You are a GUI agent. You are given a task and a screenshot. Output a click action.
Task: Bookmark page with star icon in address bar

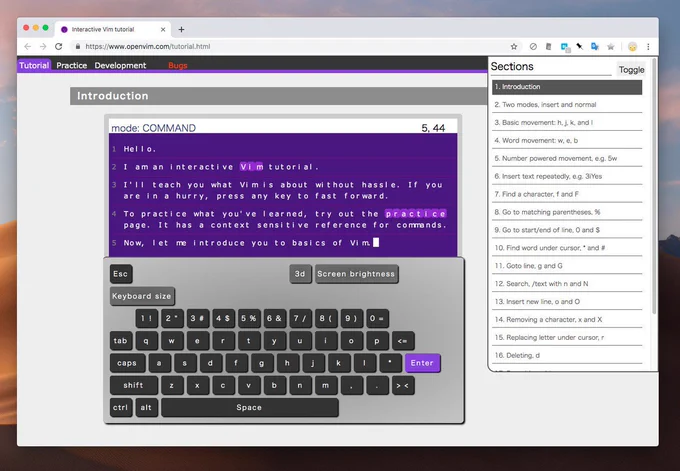(x=514, y=46)
